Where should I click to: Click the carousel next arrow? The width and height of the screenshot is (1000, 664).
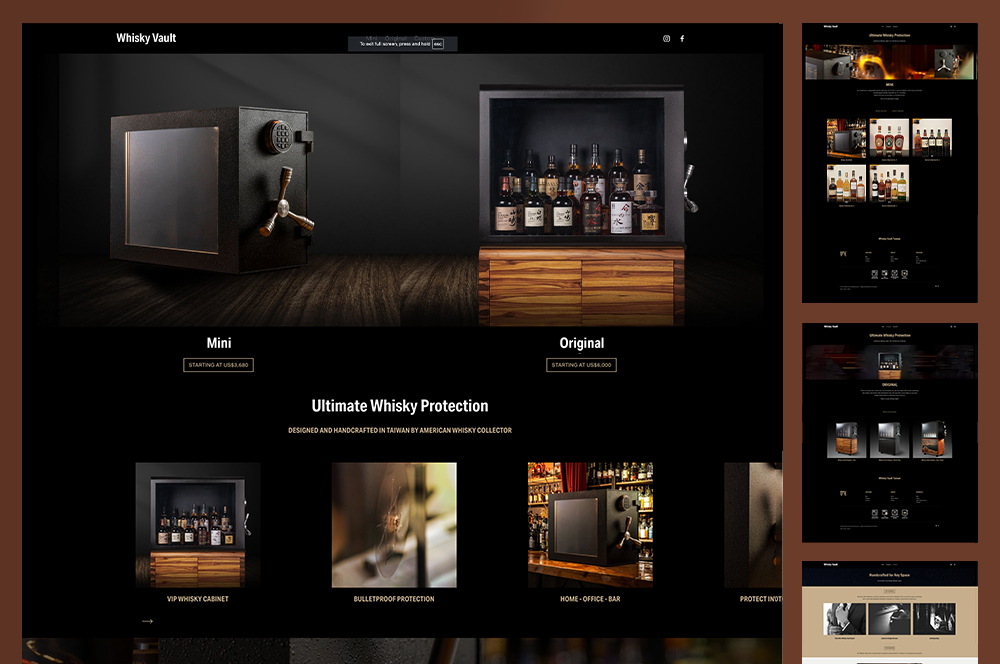point(147,621)
